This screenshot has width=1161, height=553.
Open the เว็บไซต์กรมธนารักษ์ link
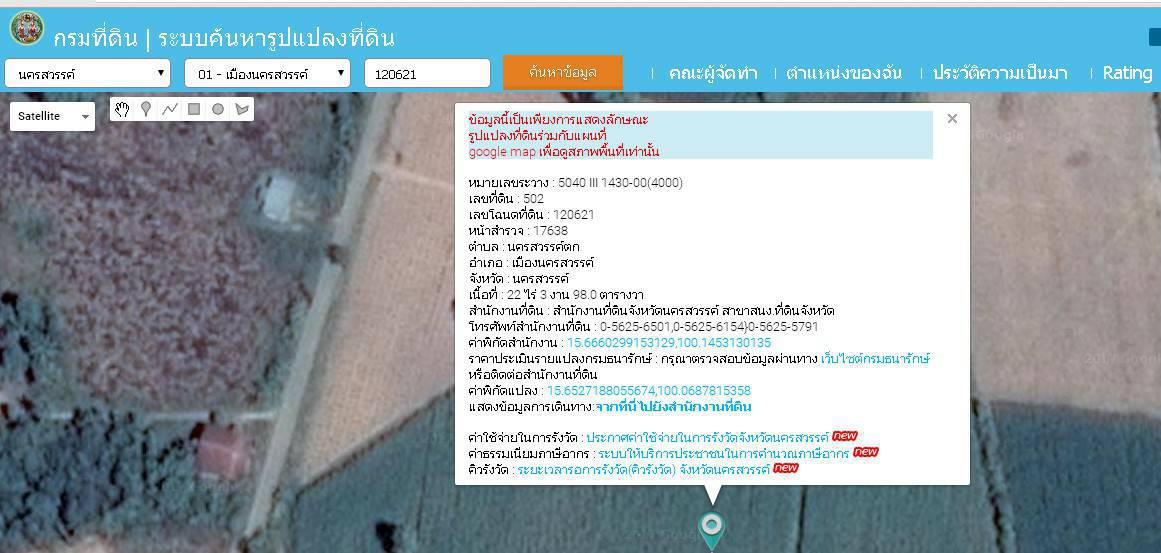[875, 359]
